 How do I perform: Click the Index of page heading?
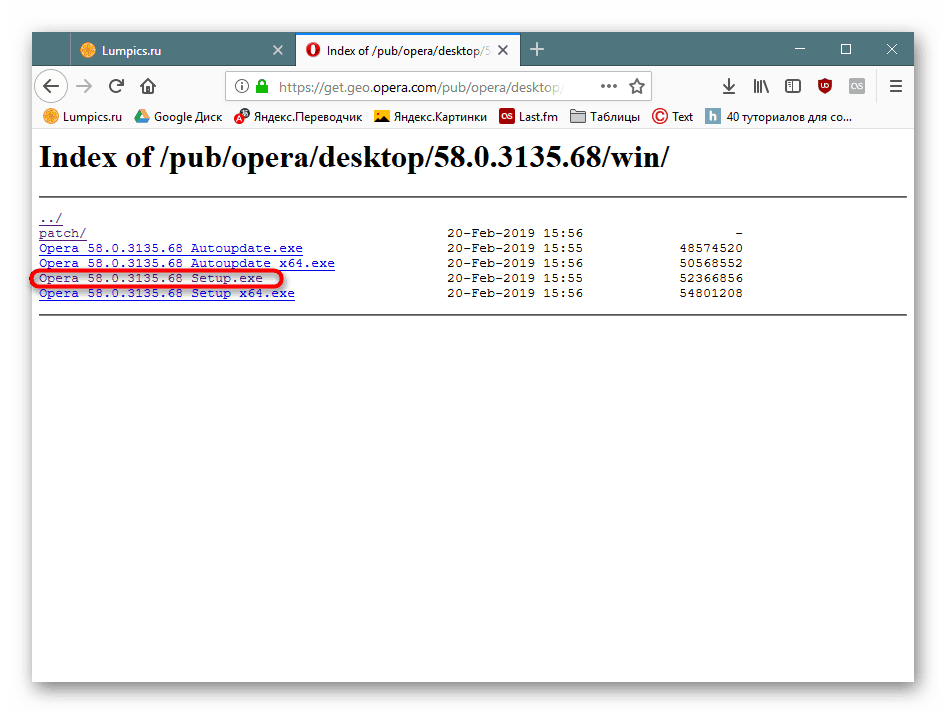(x=354, y=158)
